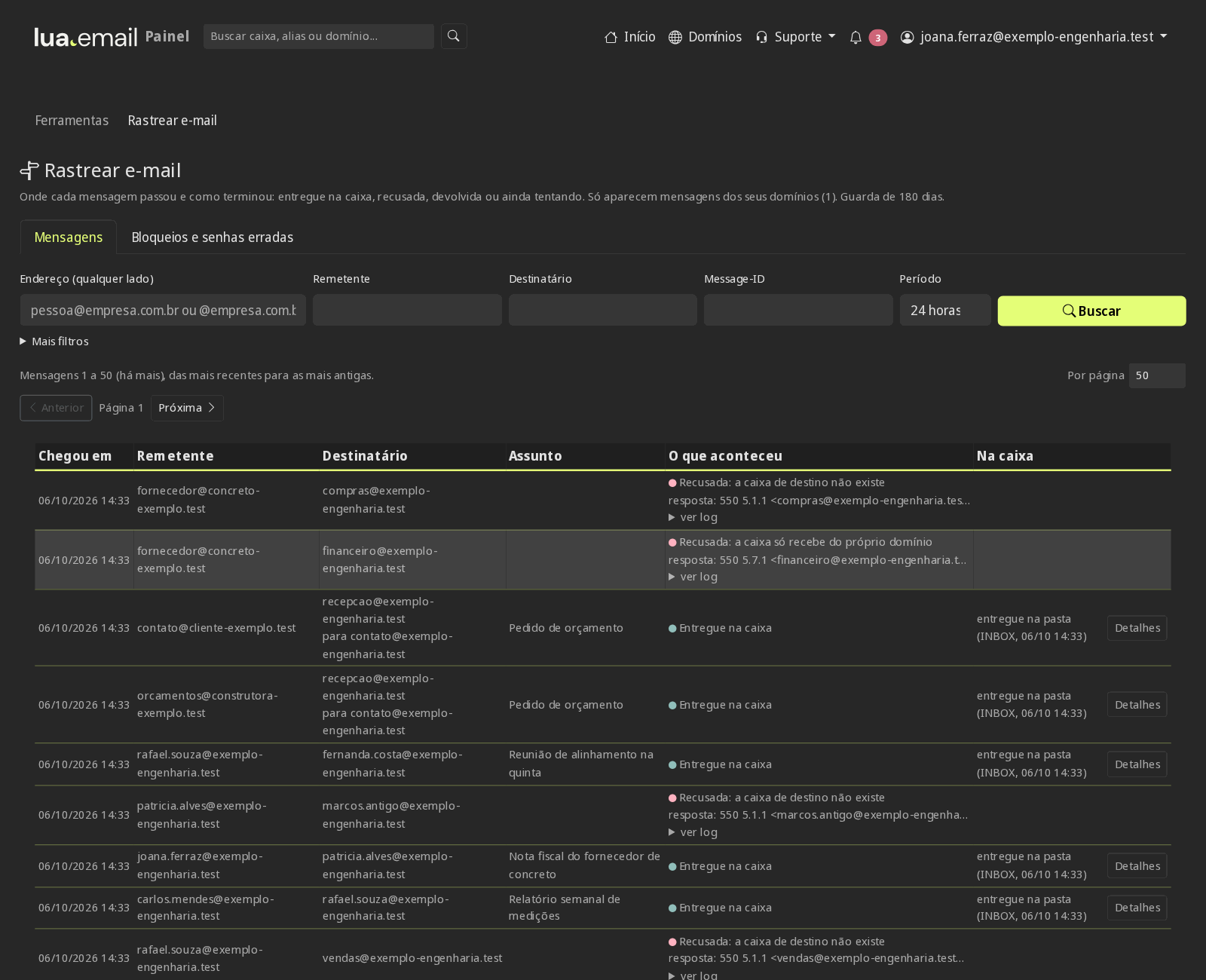
Task: Open the Por página dropdown
Action: point(1157,375)
